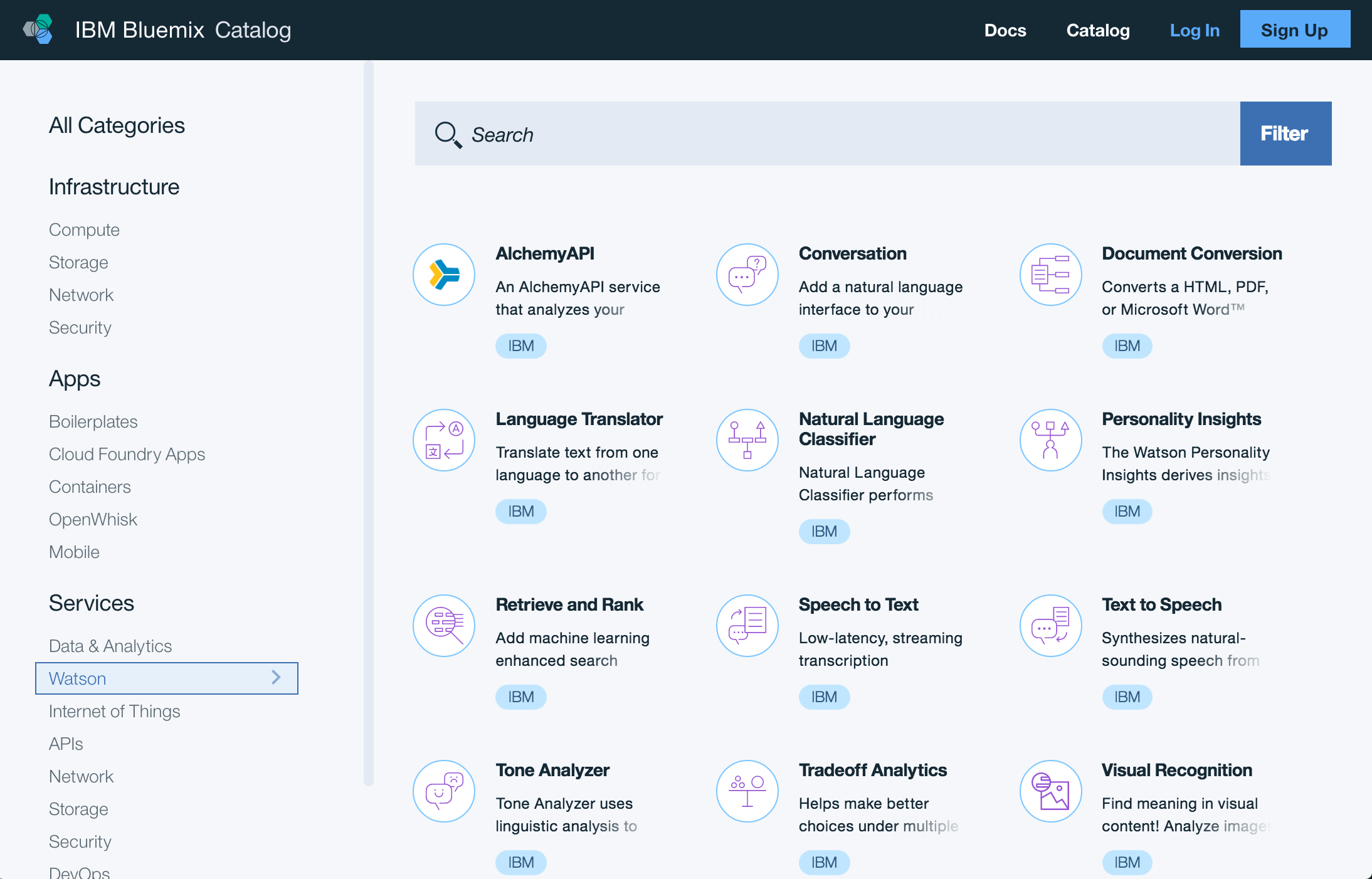
Task: Select Data & Analytics category
Action: [x=110, y=646]
